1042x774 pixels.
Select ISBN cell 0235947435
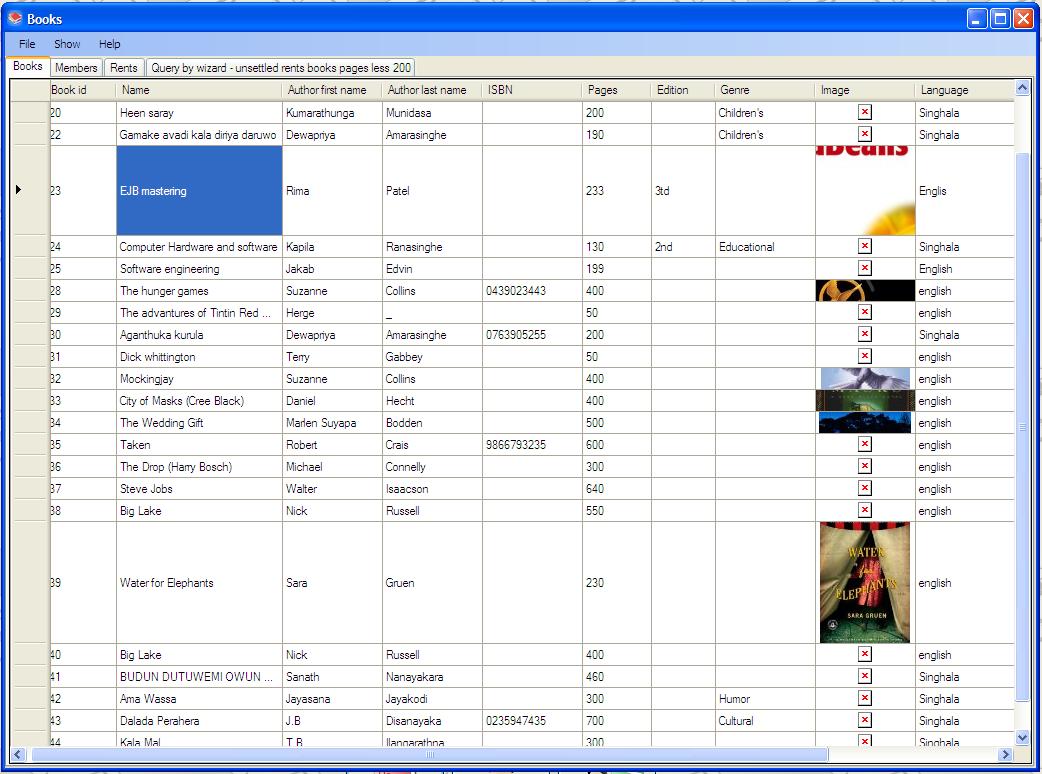(532, 720)
